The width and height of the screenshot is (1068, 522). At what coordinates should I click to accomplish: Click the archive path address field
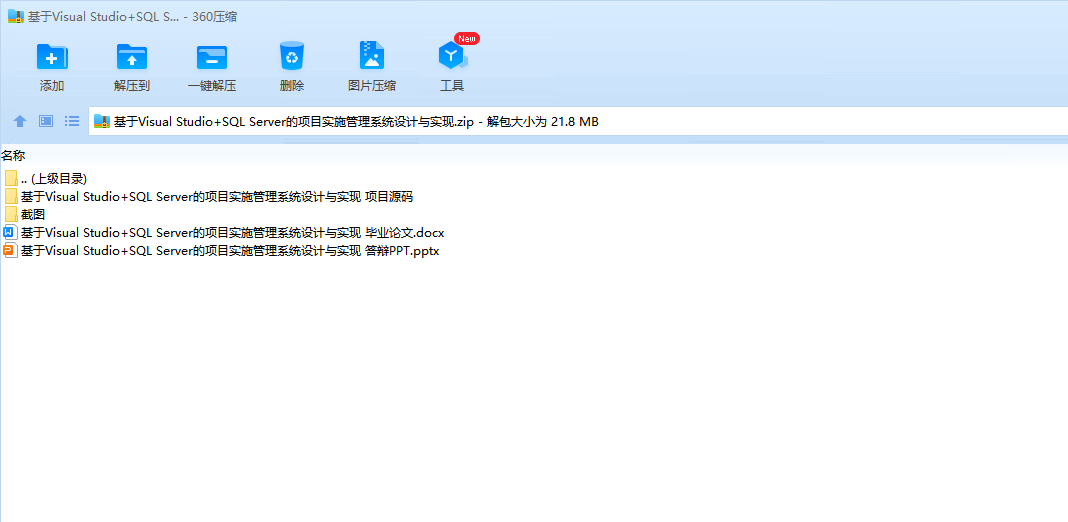578,122
